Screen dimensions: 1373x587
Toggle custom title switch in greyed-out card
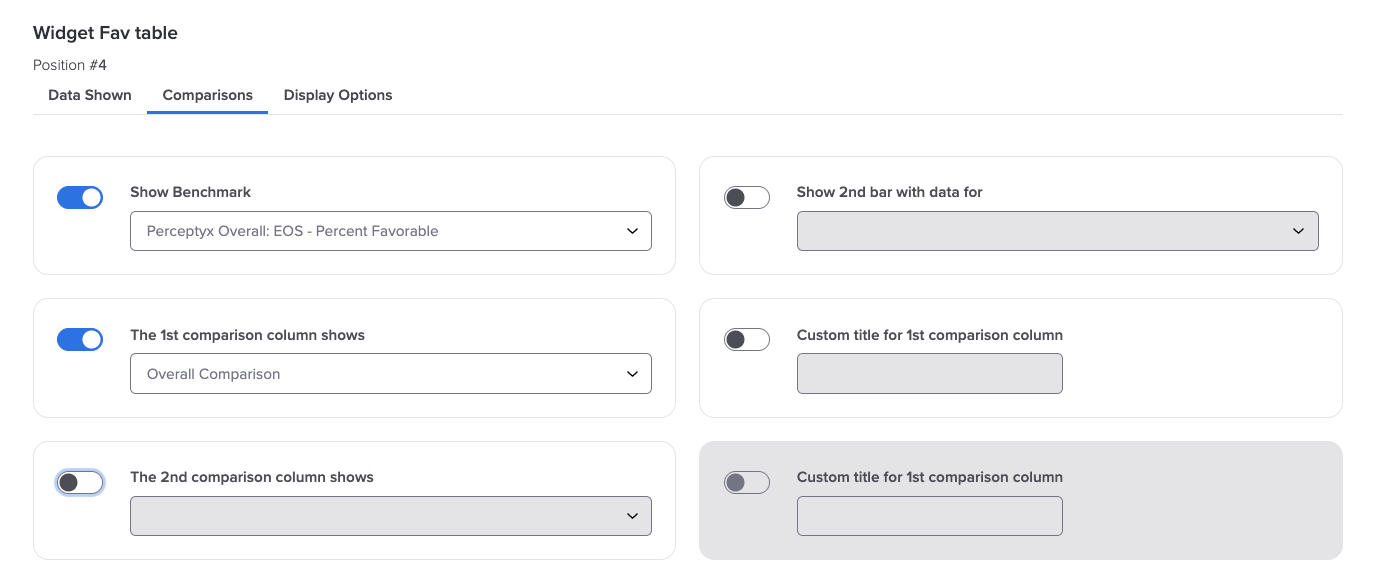[746, 483]
